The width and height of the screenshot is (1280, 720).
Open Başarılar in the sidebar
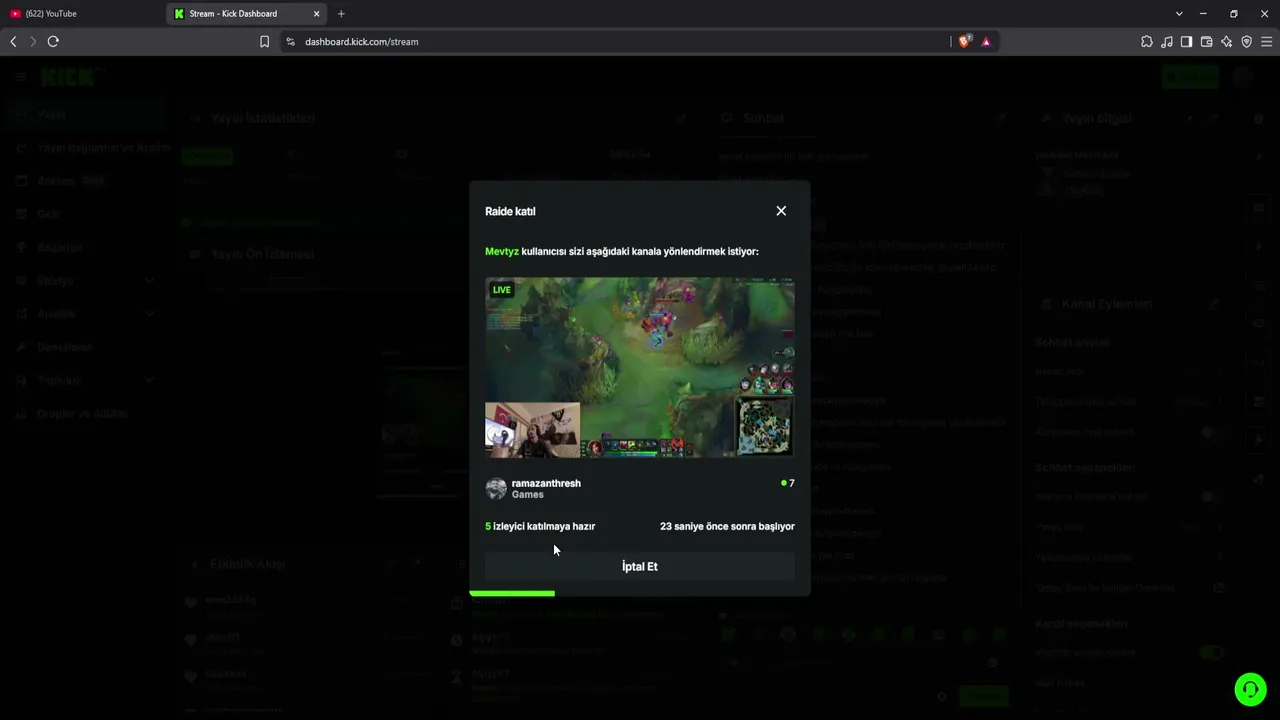(x=84, y=247)
